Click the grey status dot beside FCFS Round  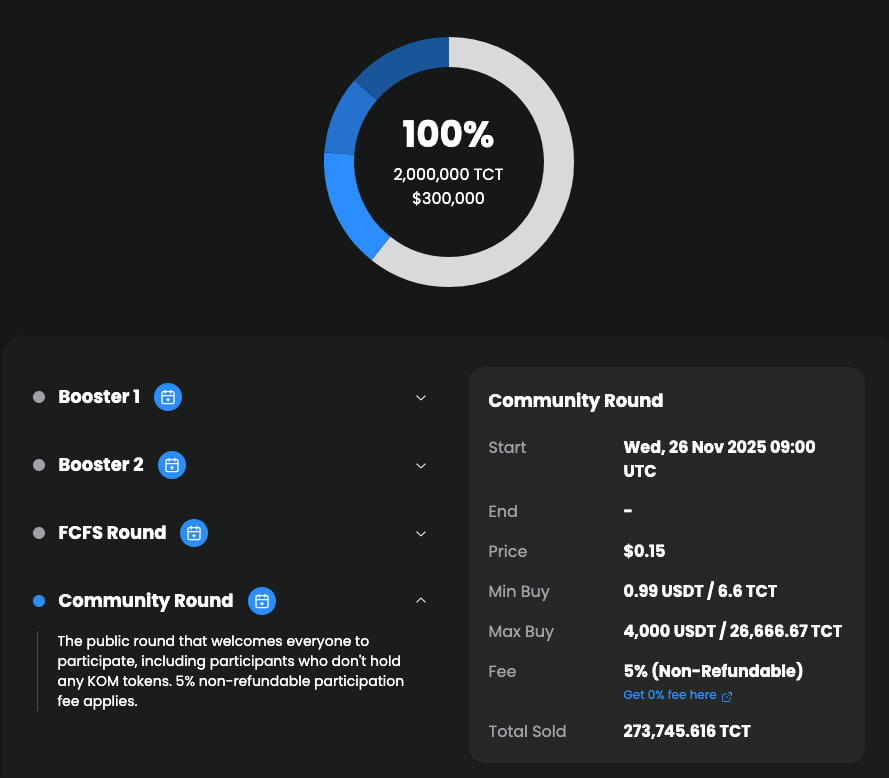pyautogui.click(x=39, y=533)
